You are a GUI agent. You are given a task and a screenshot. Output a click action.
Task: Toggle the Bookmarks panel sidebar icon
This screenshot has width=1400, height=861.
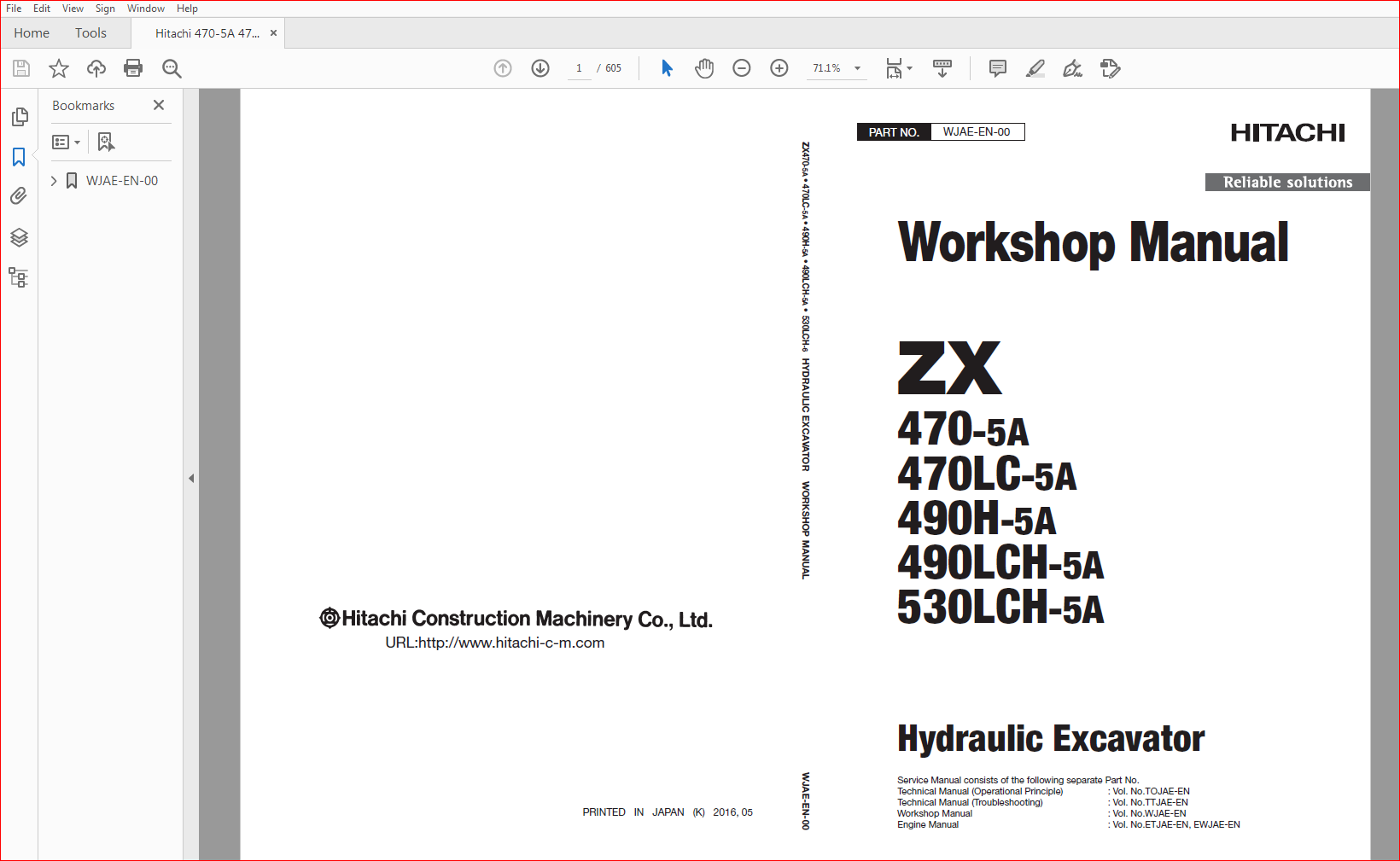19,157
